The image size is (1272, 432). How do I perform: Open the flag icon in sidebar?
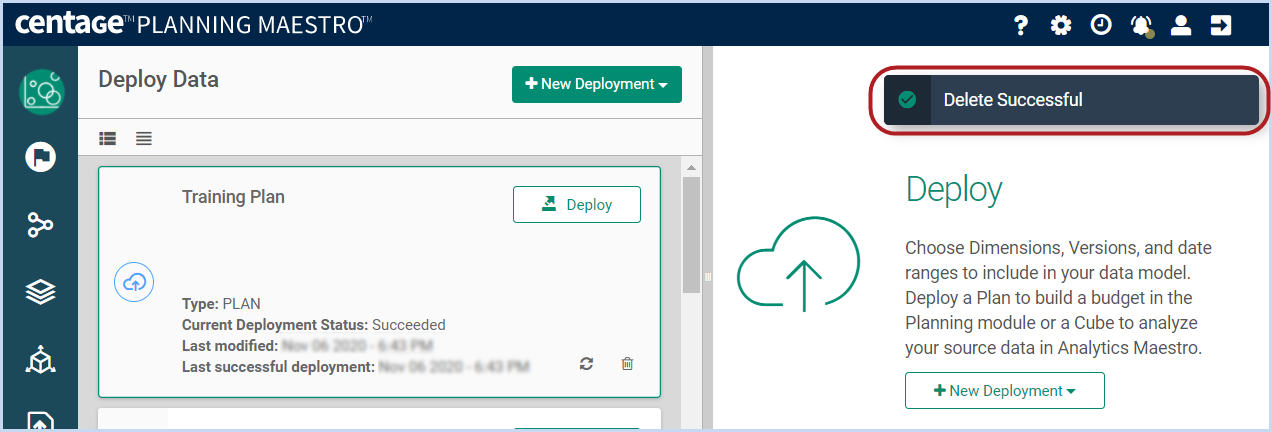[x=40, y=156]
